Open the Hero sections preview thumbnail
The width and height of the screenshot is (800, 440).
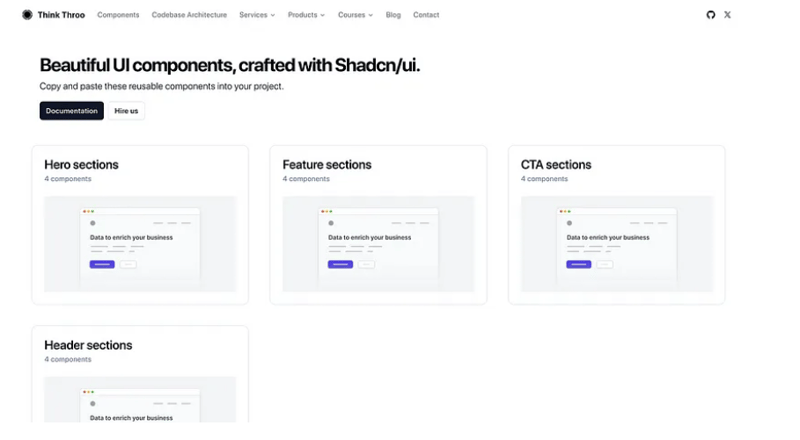click(140, 244)
